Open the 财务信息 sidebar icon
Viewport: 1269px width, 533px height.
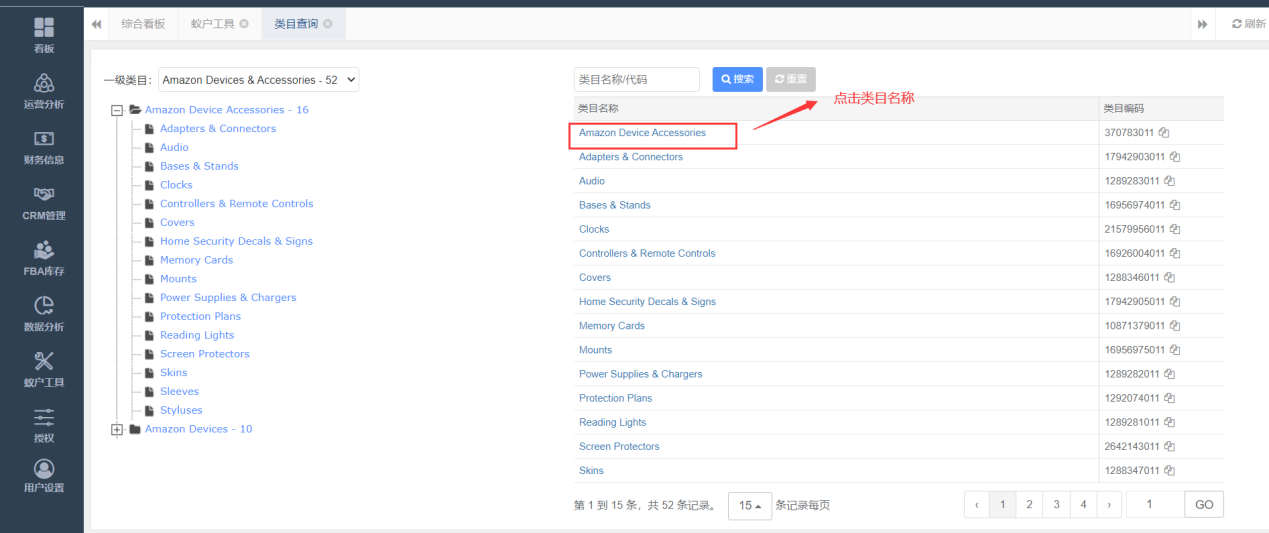(x=43, y=139)
